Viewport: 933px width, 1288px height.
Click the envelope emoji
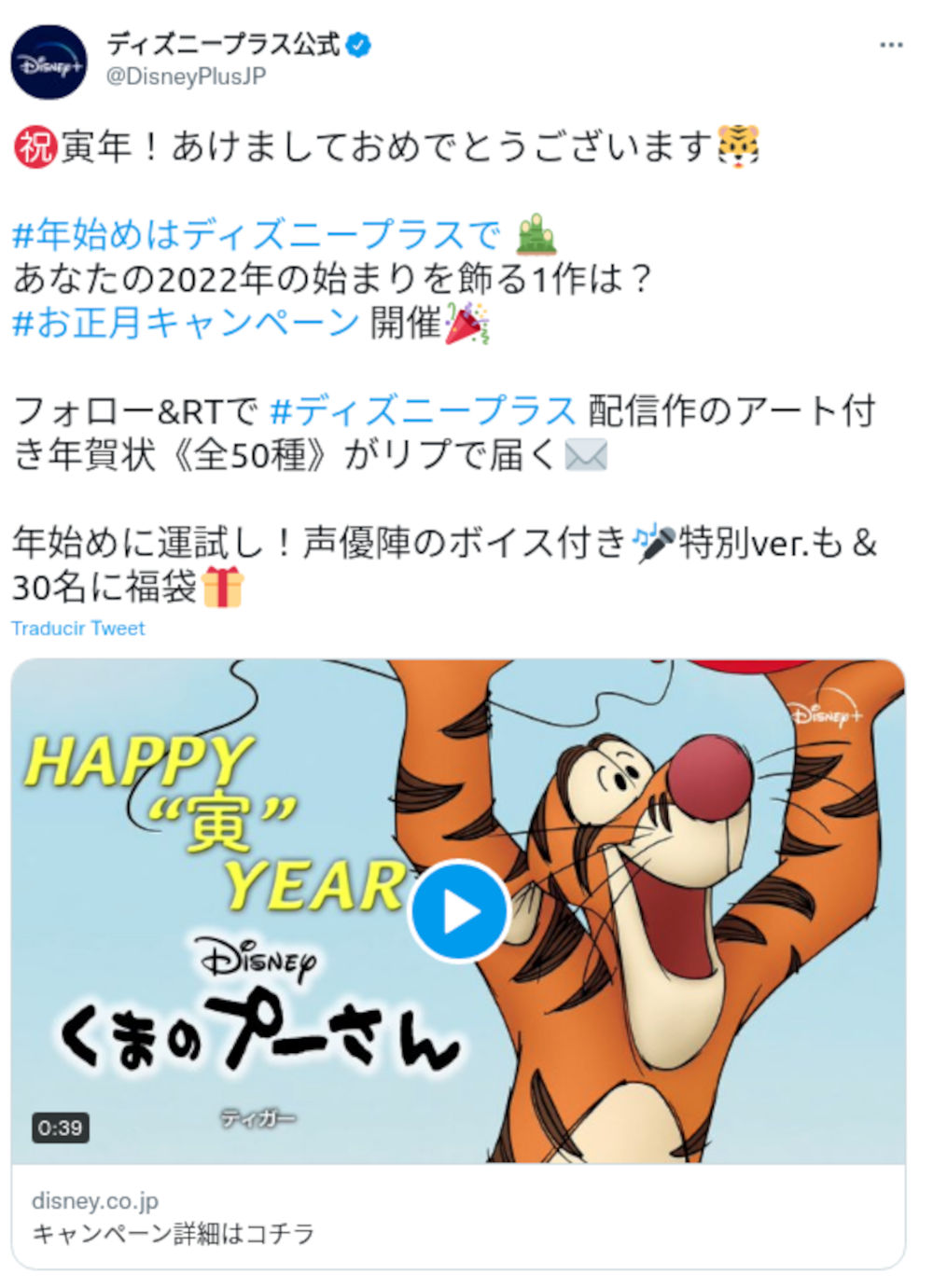tap(586, 455)
